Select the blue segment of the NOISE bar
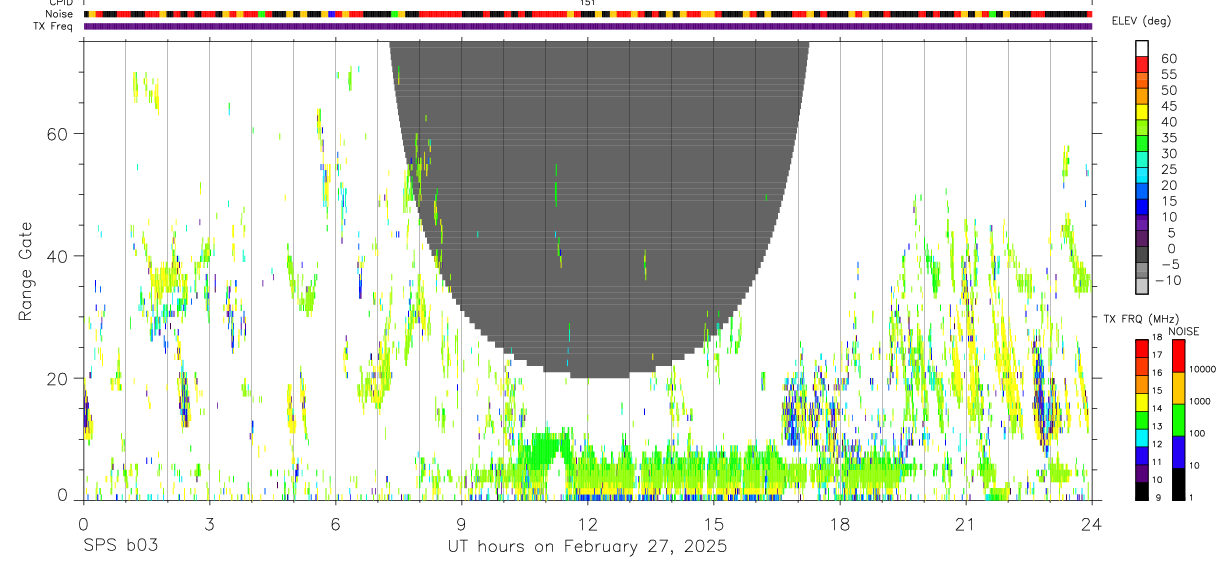This screenshot has width=1228, height=567. point(1178,452)
